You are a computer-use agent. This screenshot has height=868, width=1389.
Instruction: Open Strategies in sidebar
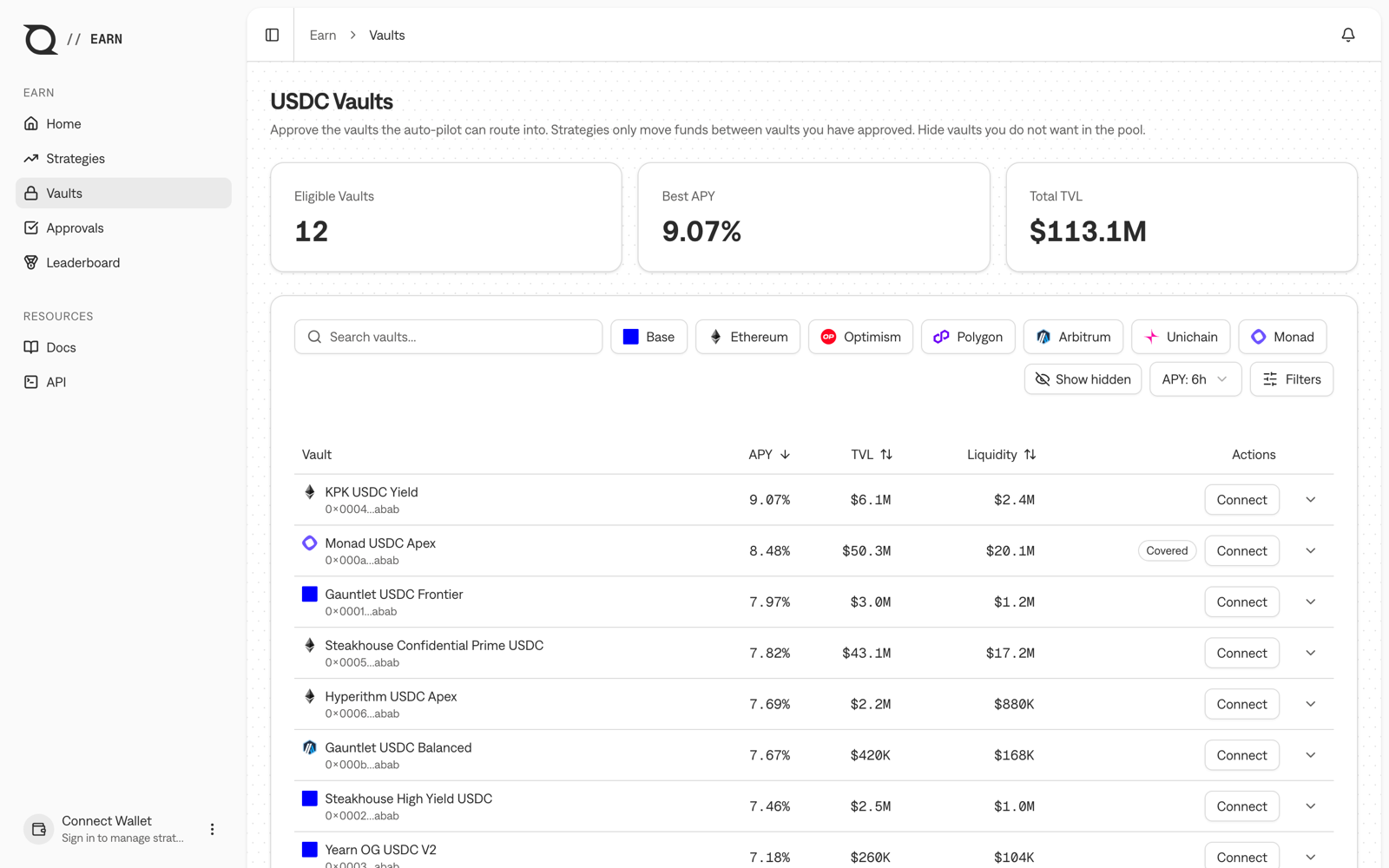123,159
